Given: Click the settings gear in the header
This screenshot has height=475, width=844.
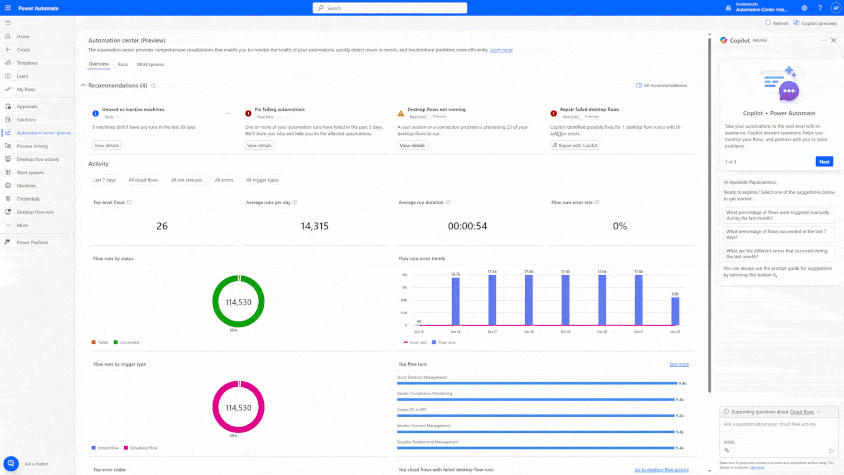Looking at the screenshot, I should [x=804, y=7].
